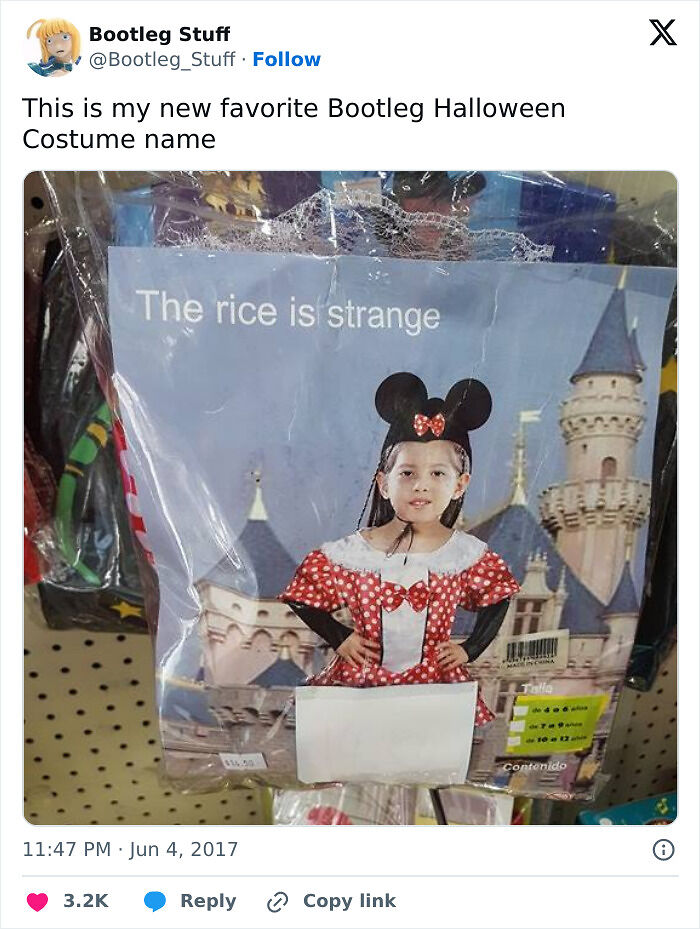Screen dimensions: 700x929
Task: Open the @Bootleg_Stuff handle link
Action: click(x=162, y=59)
